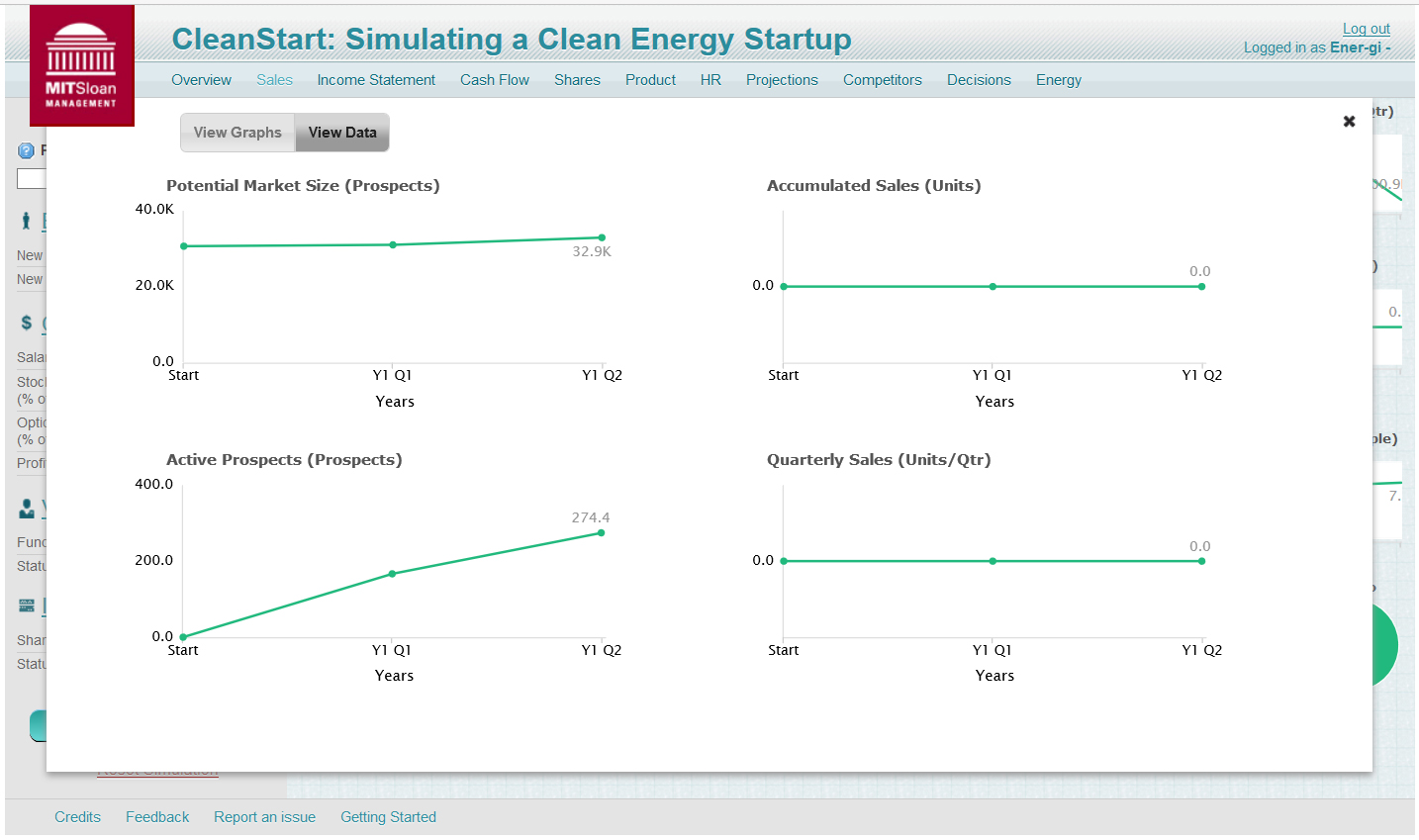Switch to the Income Statement tab
This screenshot has height=840, width=1419.
(376, 80)
